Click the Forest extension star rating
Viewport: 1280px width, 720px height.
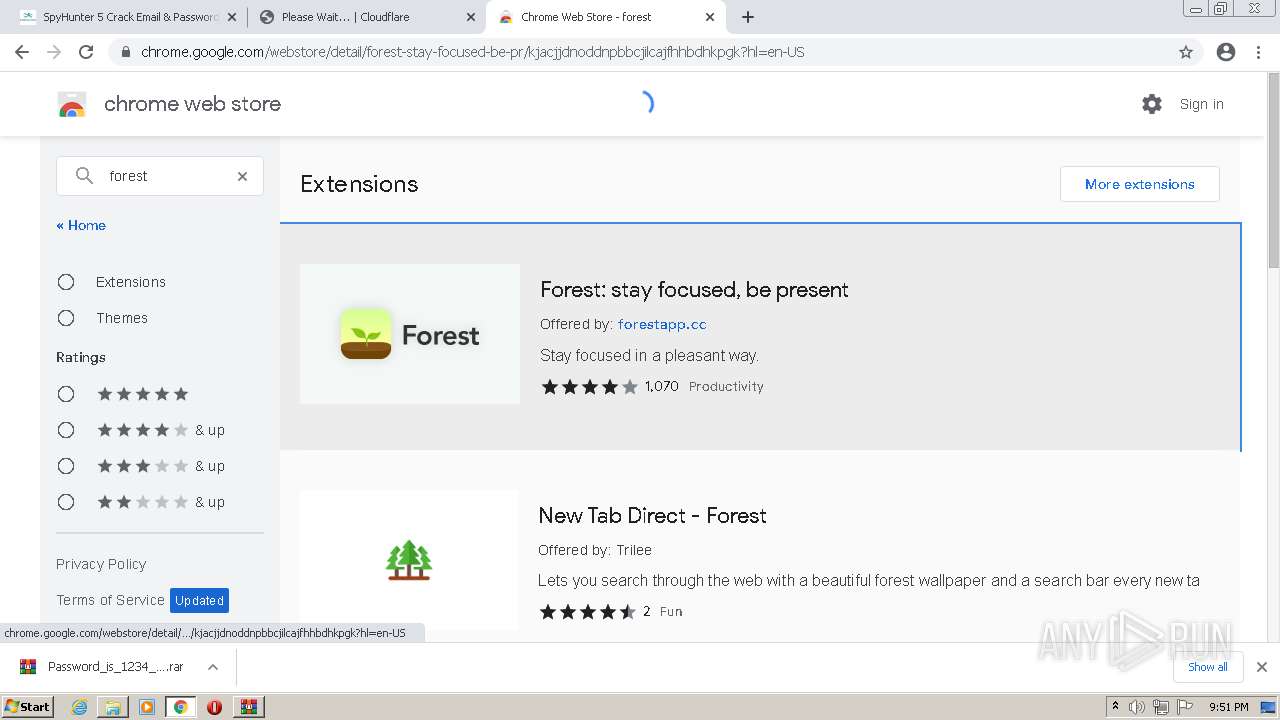pos(590,386)
